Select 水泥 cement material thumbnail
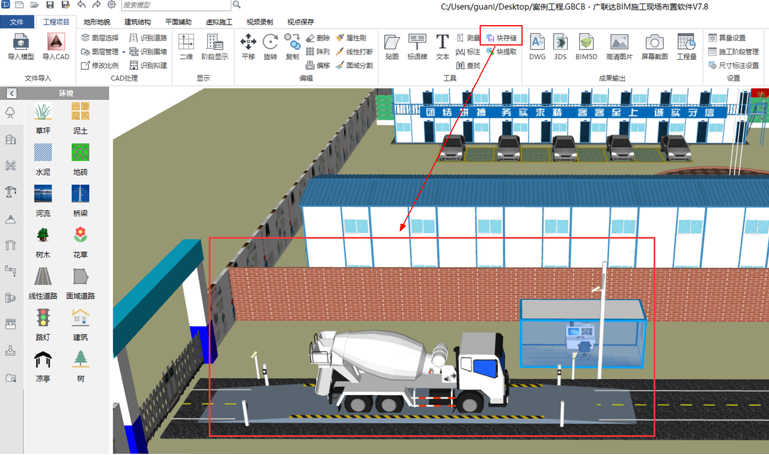The width and height of the screenshot is (769, 455). click(x=43, y=152)
